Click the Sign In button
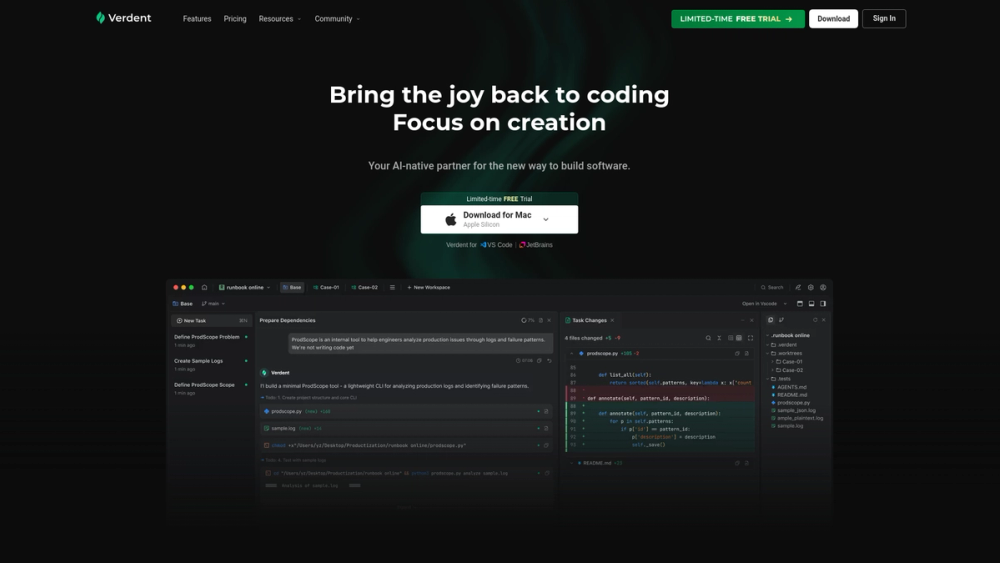This screenshot has width=1000, height=563. 884,18
